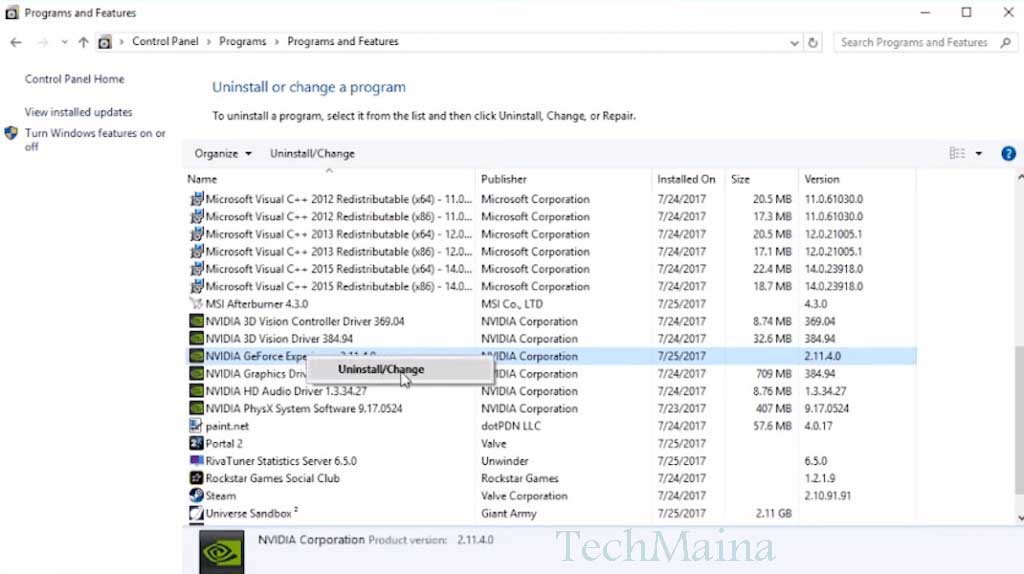Click publisher cell dotPDN LLC

511,426
